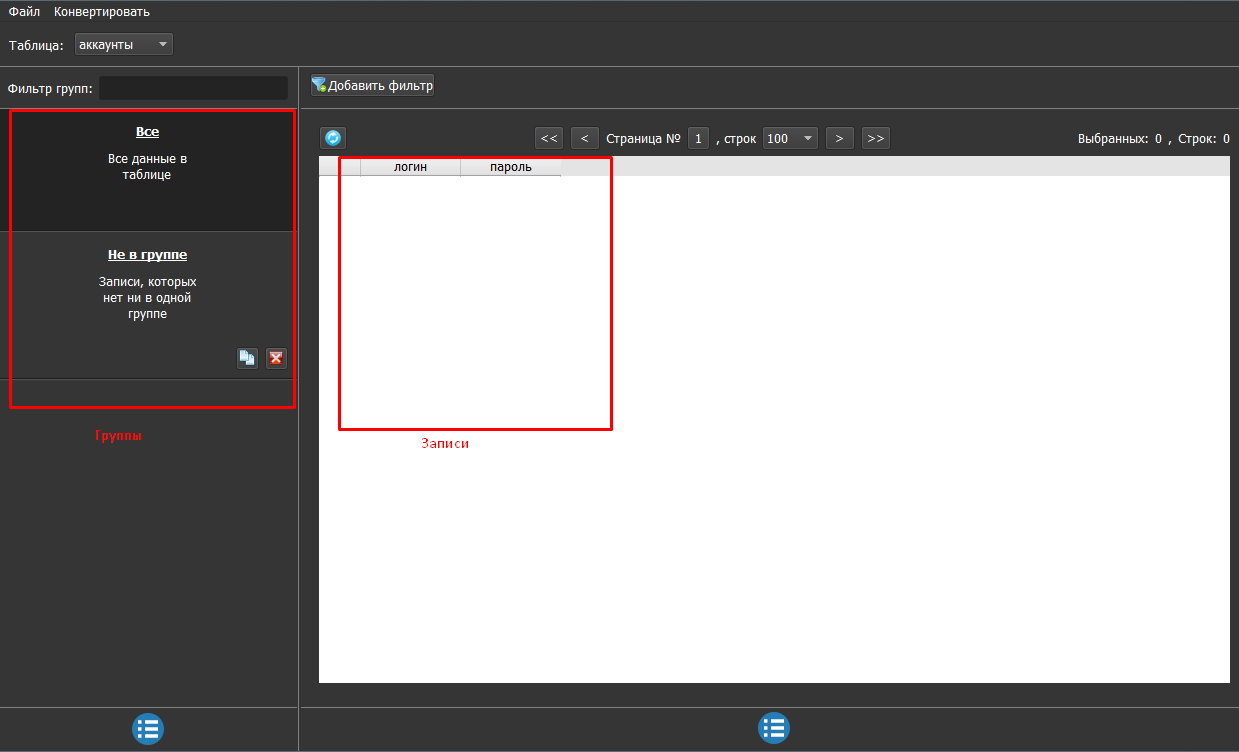Click the copy icon in 'Не в группе'
The image size is (1239, 752).
pyautogui.click(x=247, y=358)
